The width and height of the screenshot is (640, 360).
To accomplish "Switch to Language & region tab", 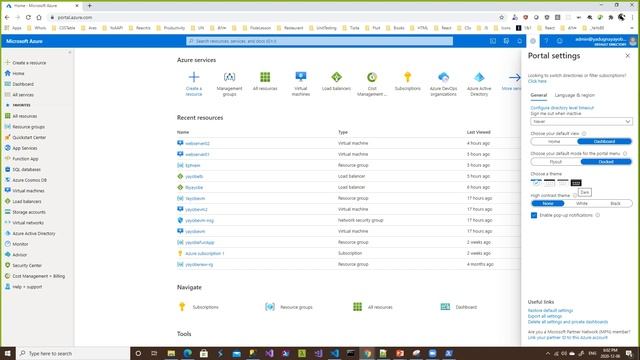I will 575,95.
